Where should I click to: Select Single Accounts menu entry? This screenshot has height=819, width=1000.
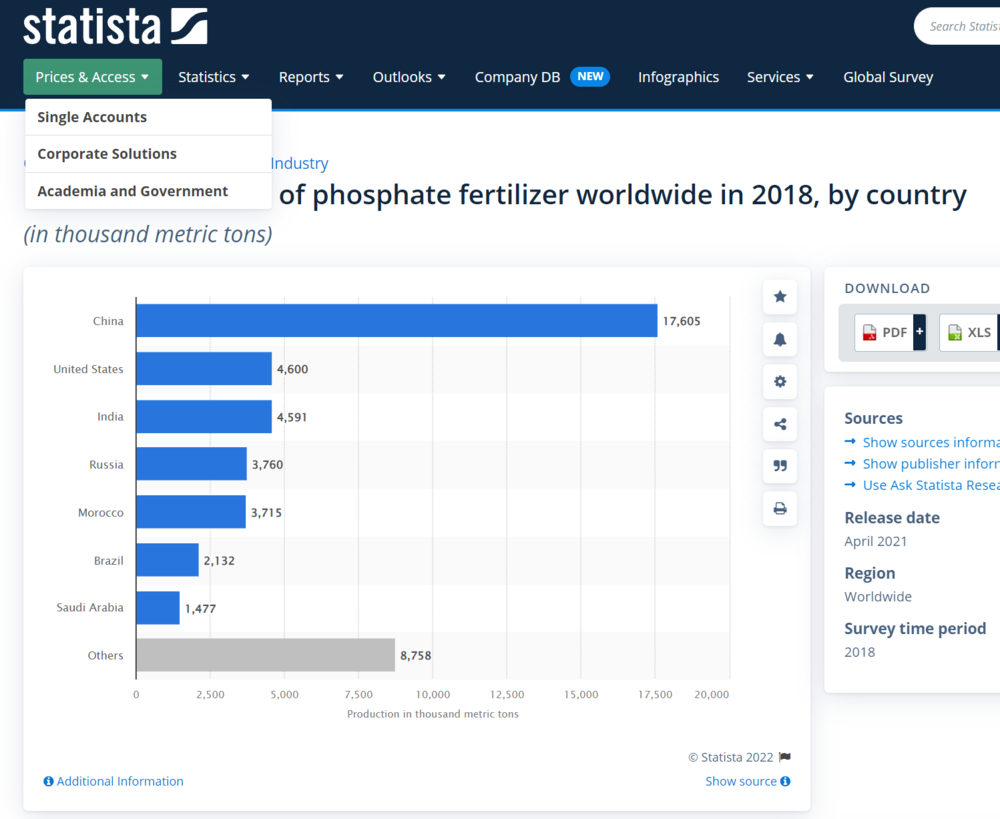click(x=92, y=117)
